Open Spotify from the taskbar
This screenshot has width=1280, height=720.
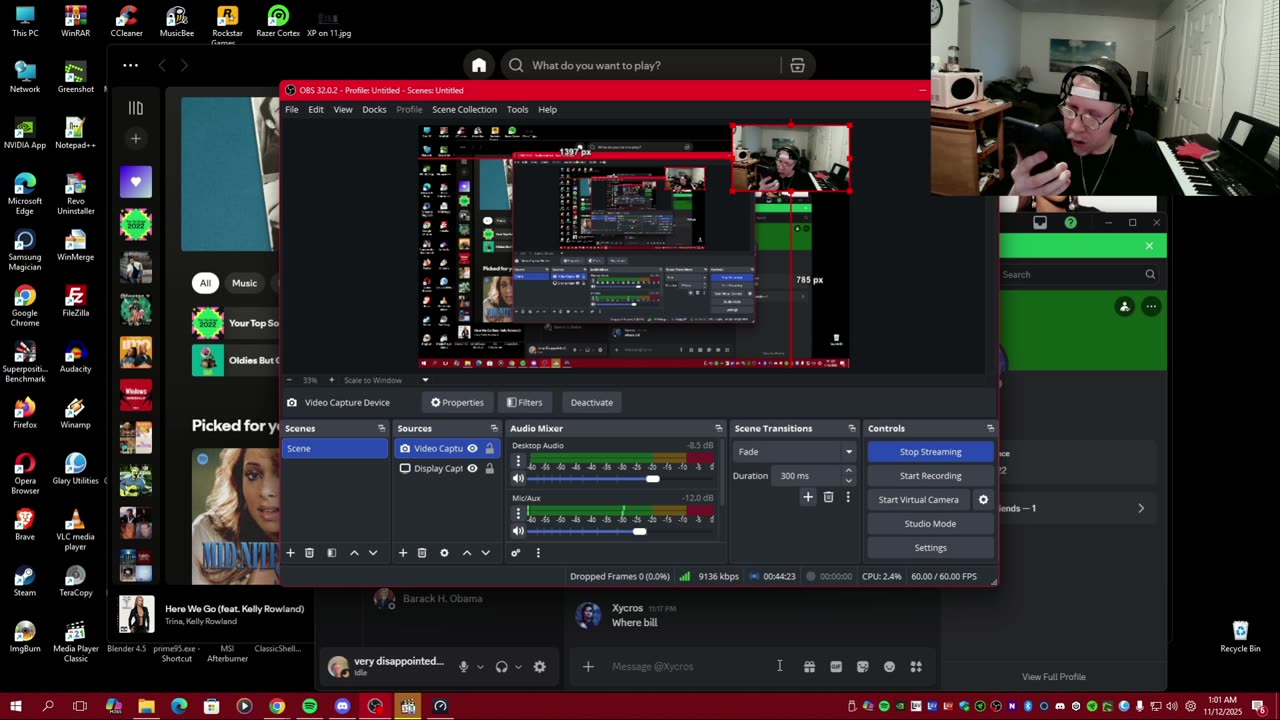[x=310, y=707]
